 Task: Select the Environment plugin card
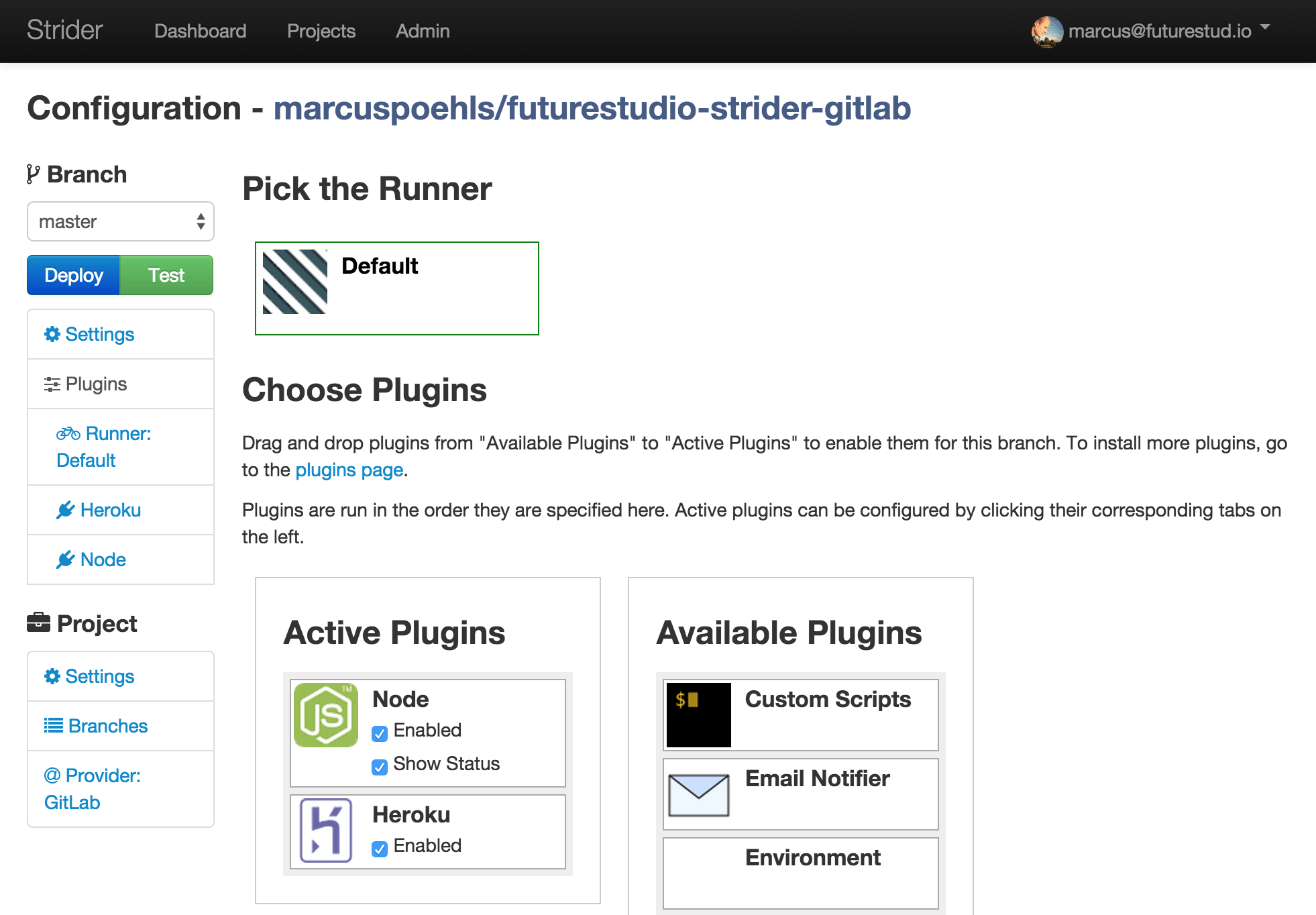[801, 873]
